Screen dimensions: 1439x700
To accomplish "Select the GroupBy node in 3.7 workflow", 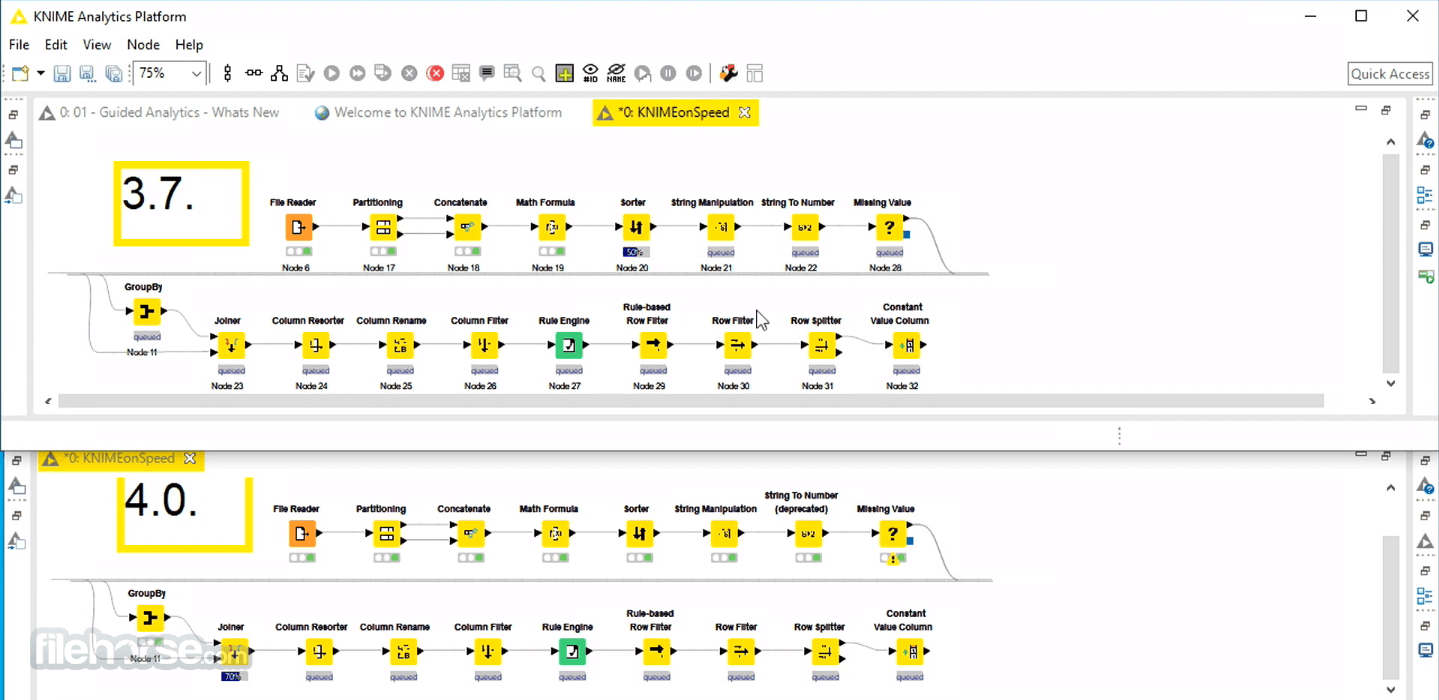I will [x=147, y=313].
